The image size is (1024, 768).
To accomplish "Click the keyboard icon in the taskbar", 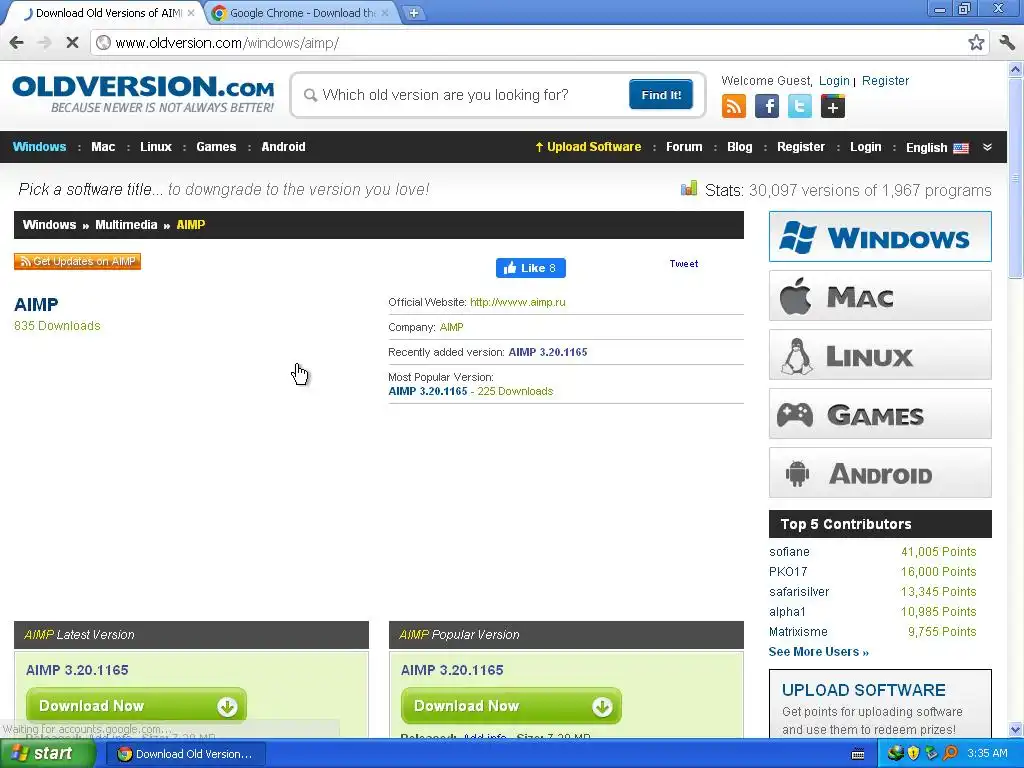I will click(x=858, y=754).
